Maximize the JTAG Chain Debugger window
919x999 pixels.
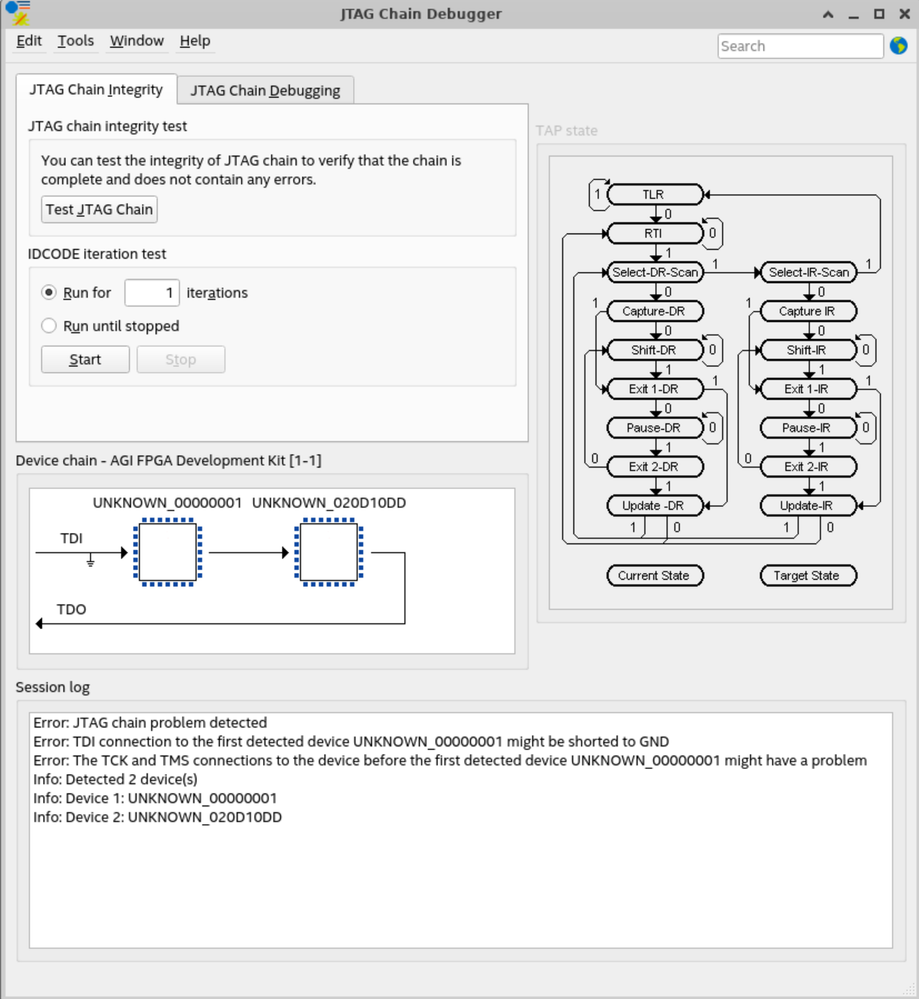[x=879, y=14]
